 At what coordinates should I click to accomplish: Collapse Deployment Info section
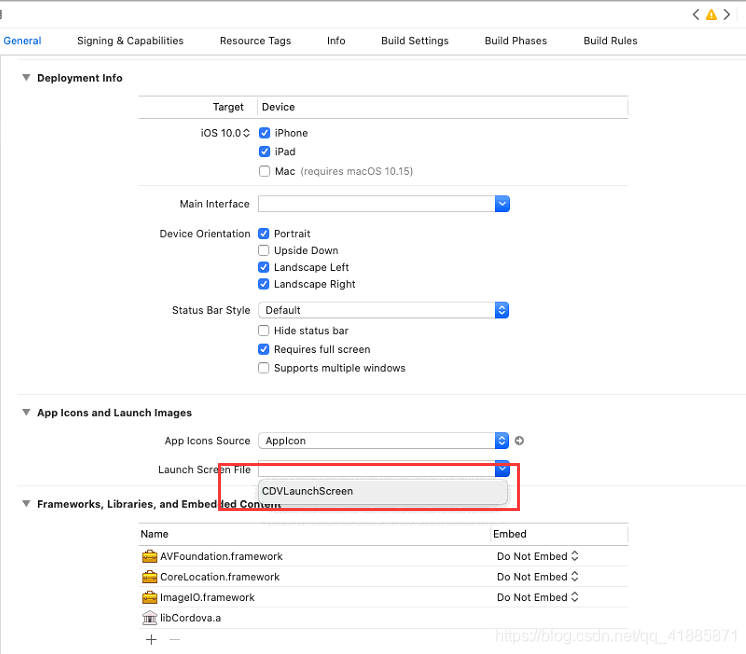click(26, 78)
